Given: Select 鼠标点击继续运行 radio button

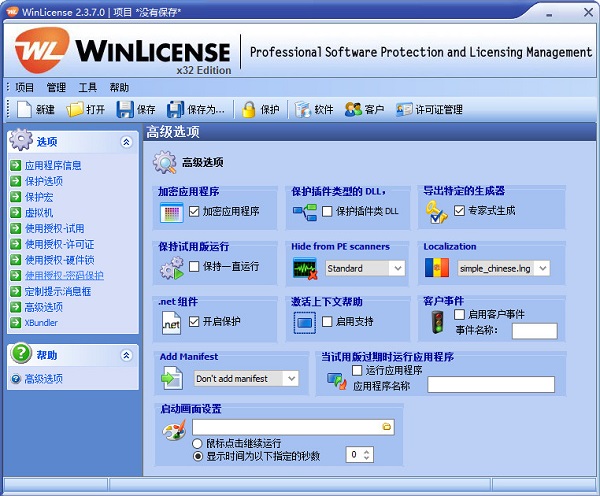Looking at the screenshot, I should tap(197, 444).
